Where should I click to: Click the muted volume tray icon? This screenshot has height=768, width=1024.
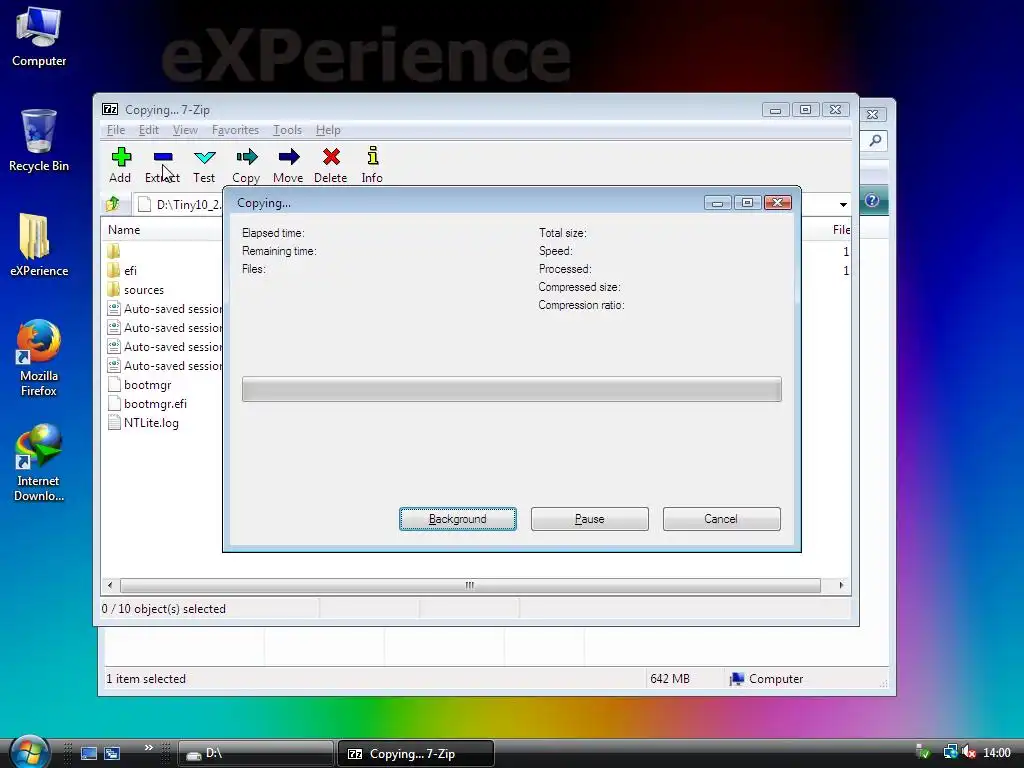click(x=969, y=753)
